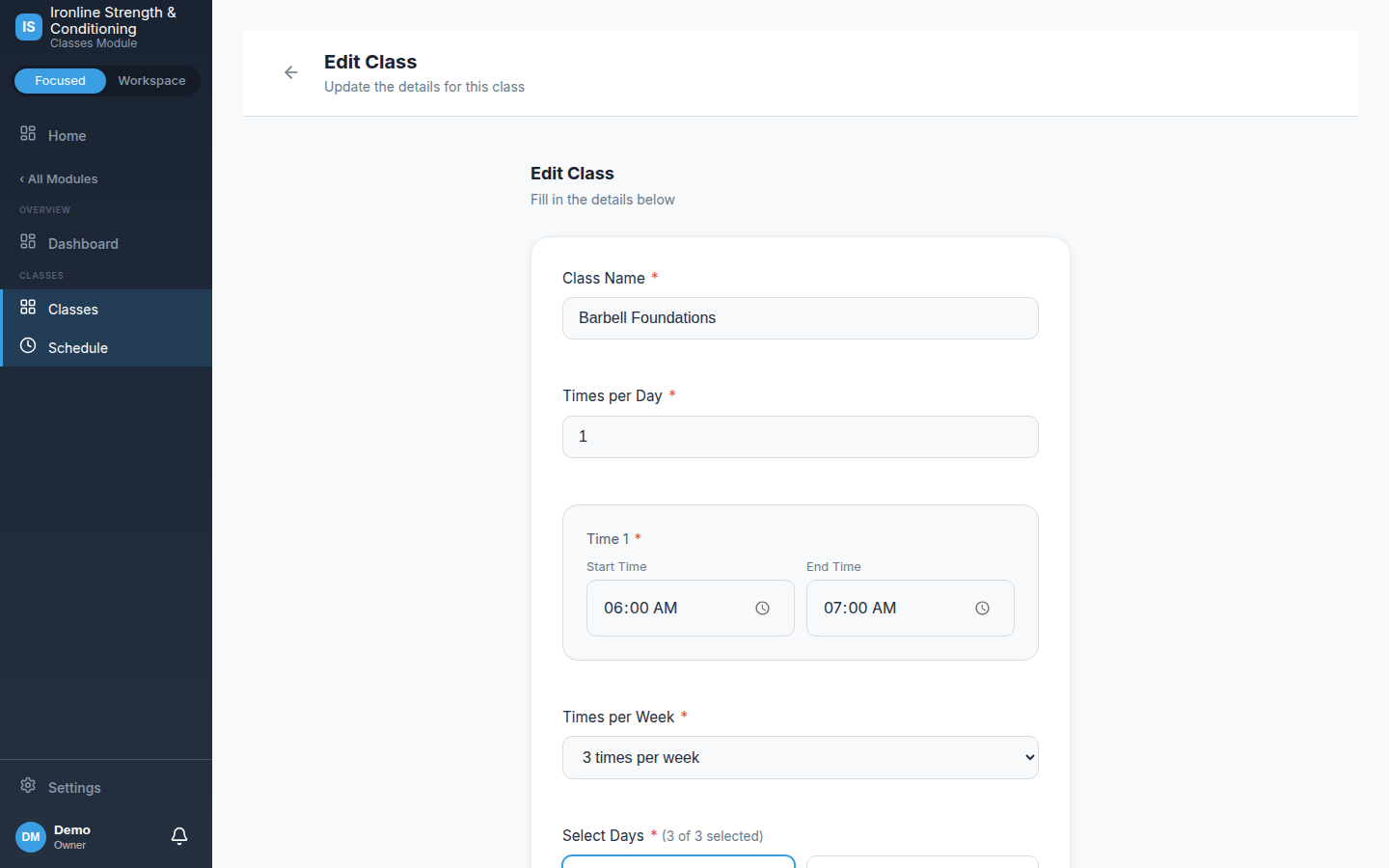Click the Times per Day field
Viewport: 1389px width, 868px height.
801,437
